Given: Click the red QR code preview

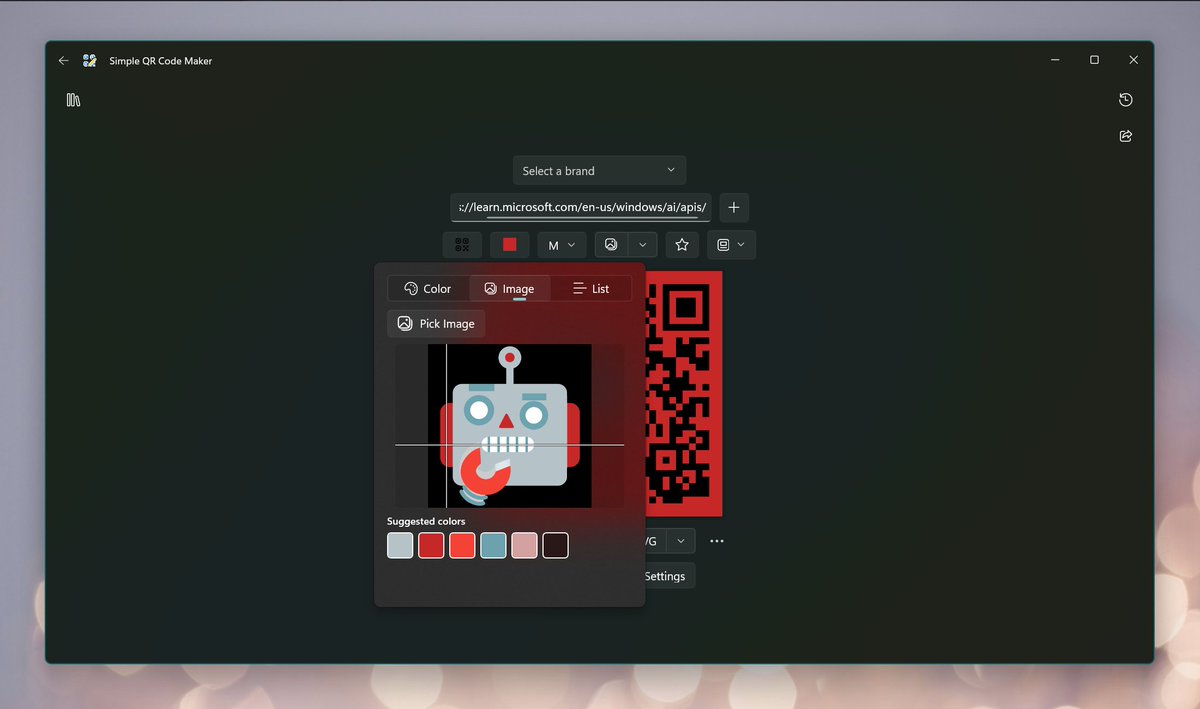Looking at the screenshot, I should pyautogui.click(x=683, y=394).
